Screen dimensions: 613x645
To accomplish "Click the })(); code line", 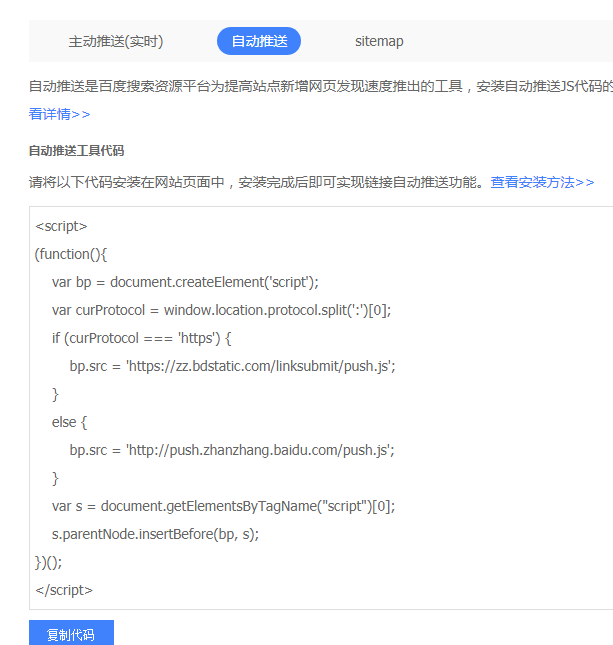I will click(x=49, y=562).
